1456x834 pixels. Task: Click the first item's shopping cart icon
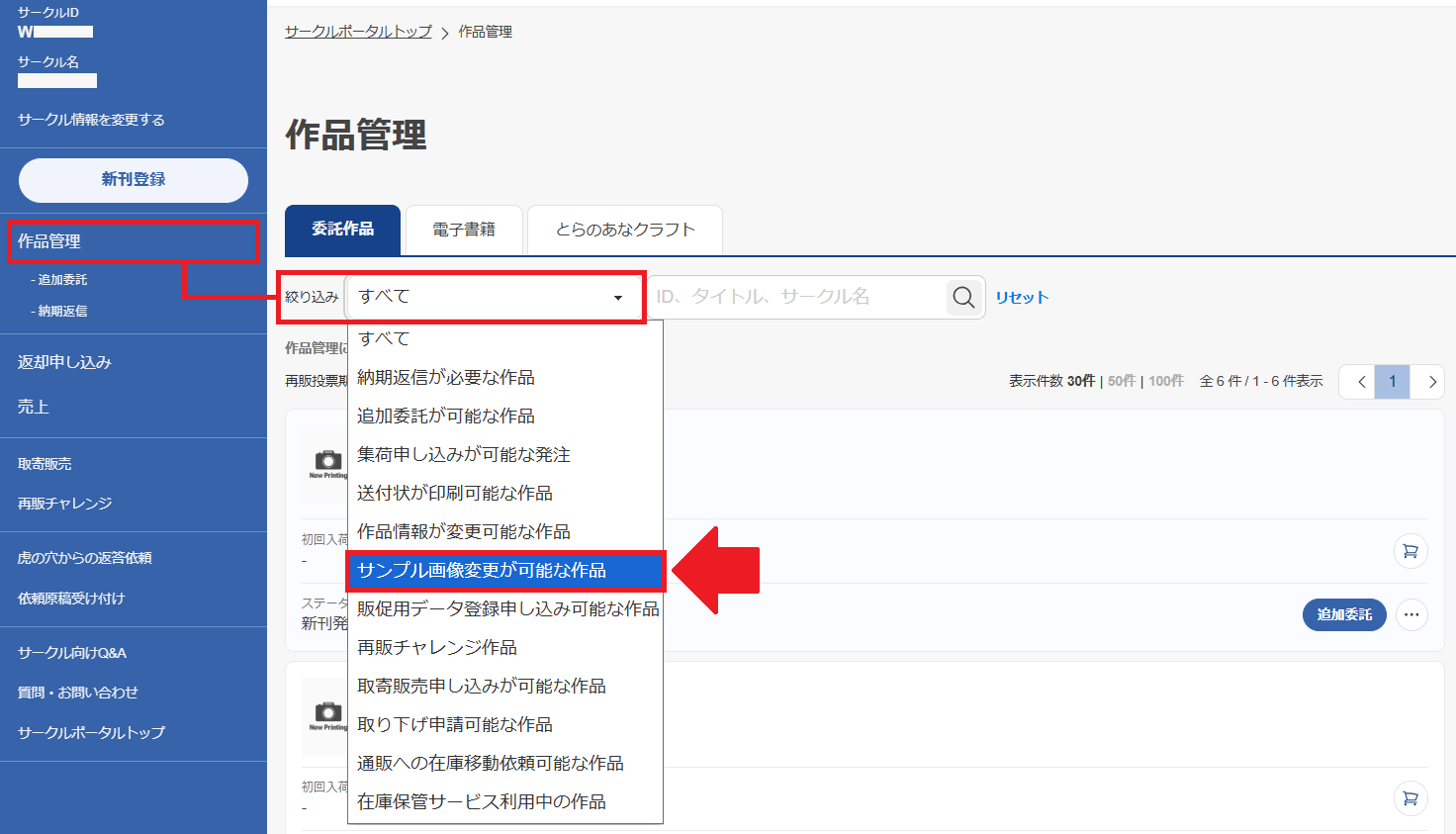[x=1410, y=551]
